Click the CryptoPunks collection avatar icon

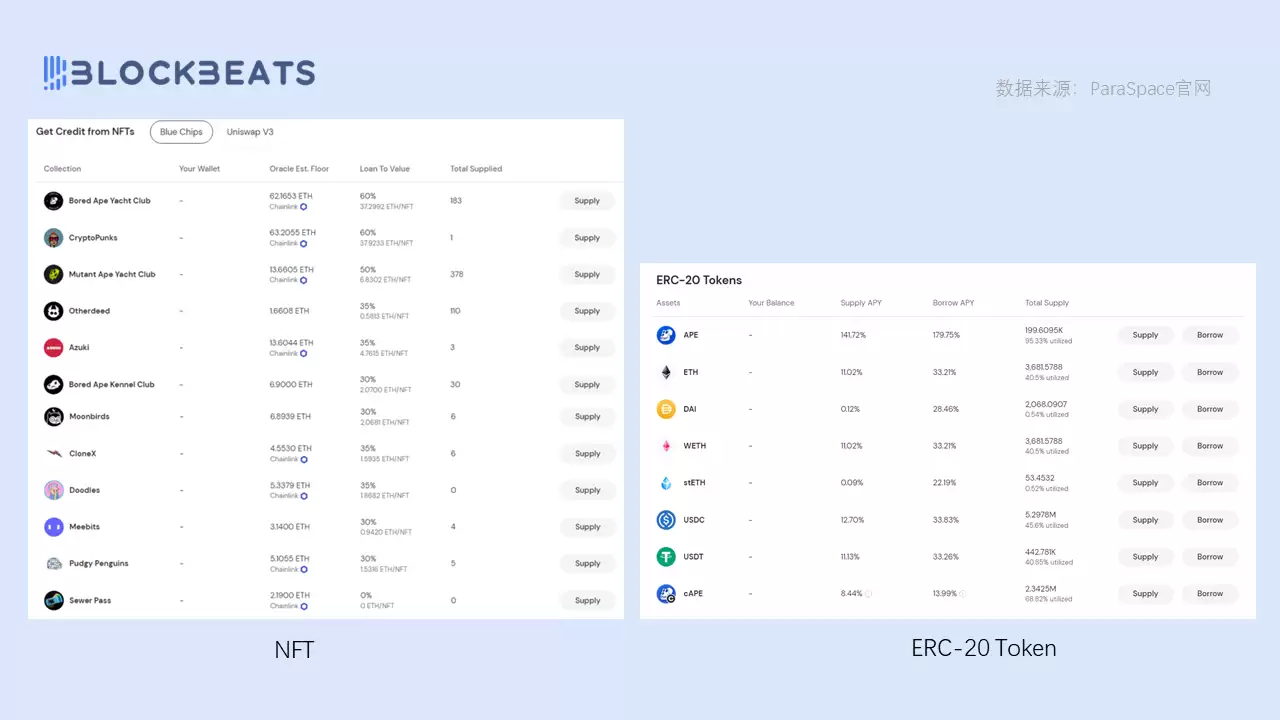(x=53, y=238)
